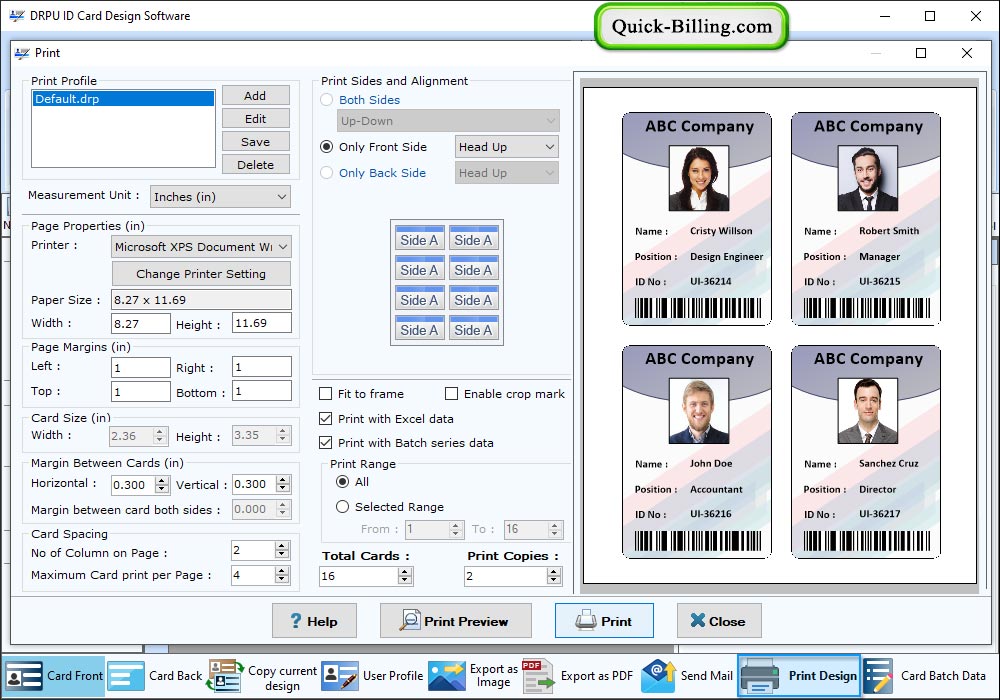The width and height of the screenshot is (1000, 700).
Task: Add a new print profile
Action: (256, 96)
